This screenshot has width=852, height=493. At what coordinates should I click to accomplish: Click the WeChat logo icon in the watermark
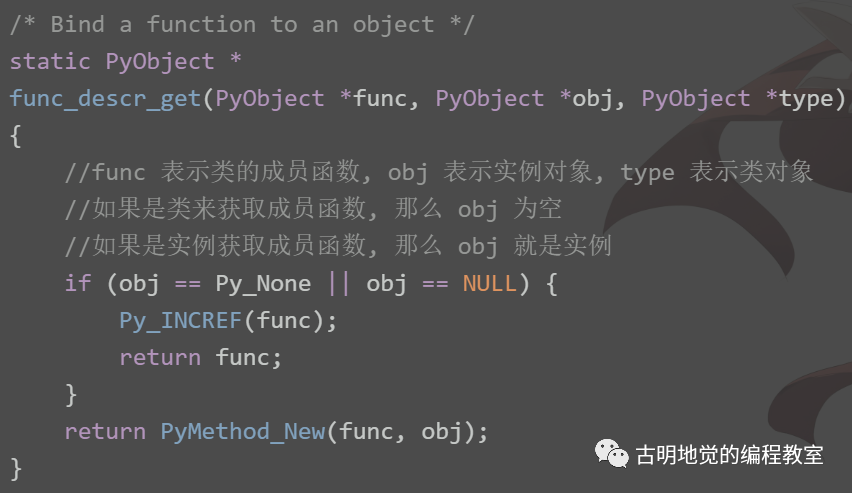pos(611,453)
